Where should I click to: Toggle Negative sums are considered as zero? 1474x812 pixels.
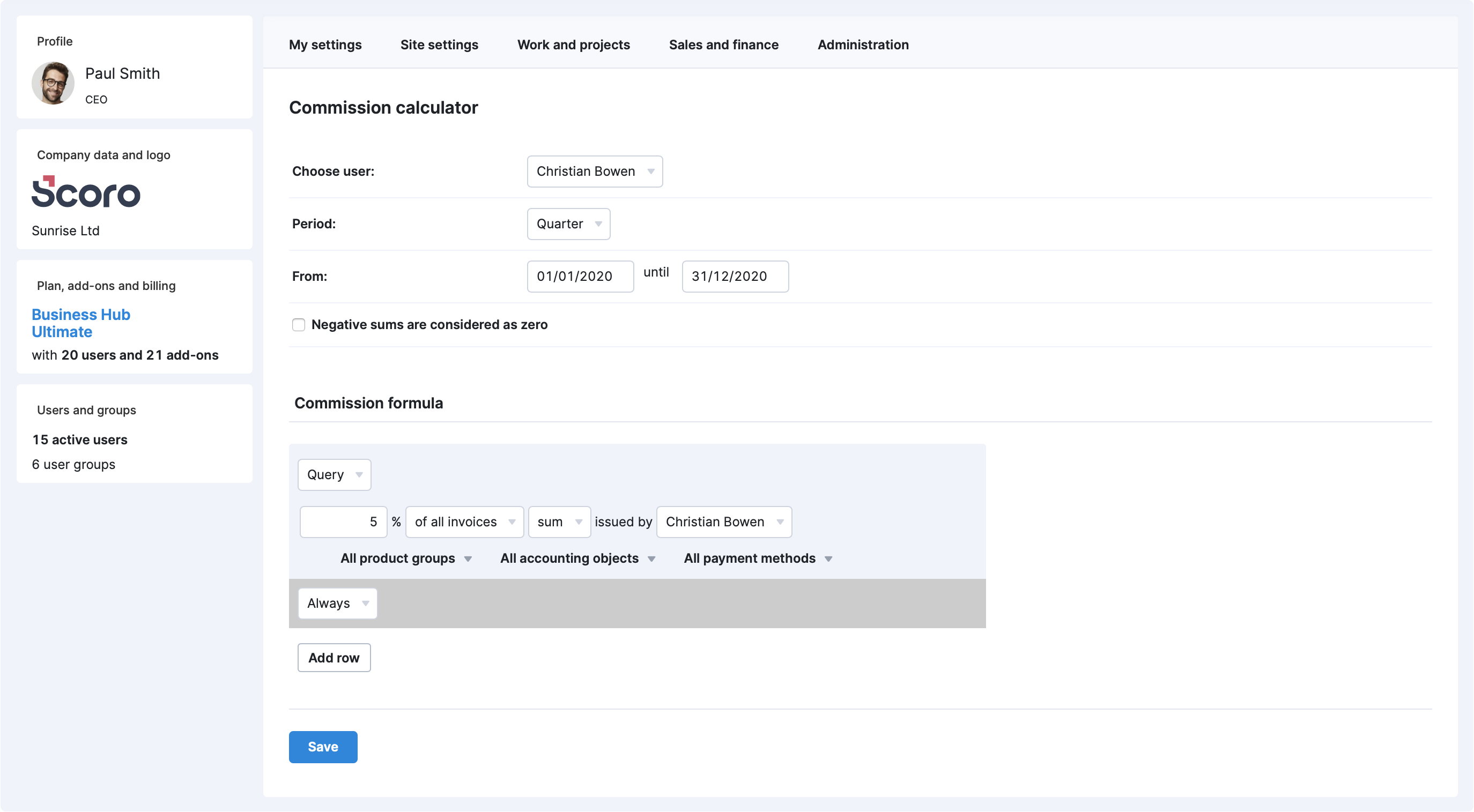(299, 325)
